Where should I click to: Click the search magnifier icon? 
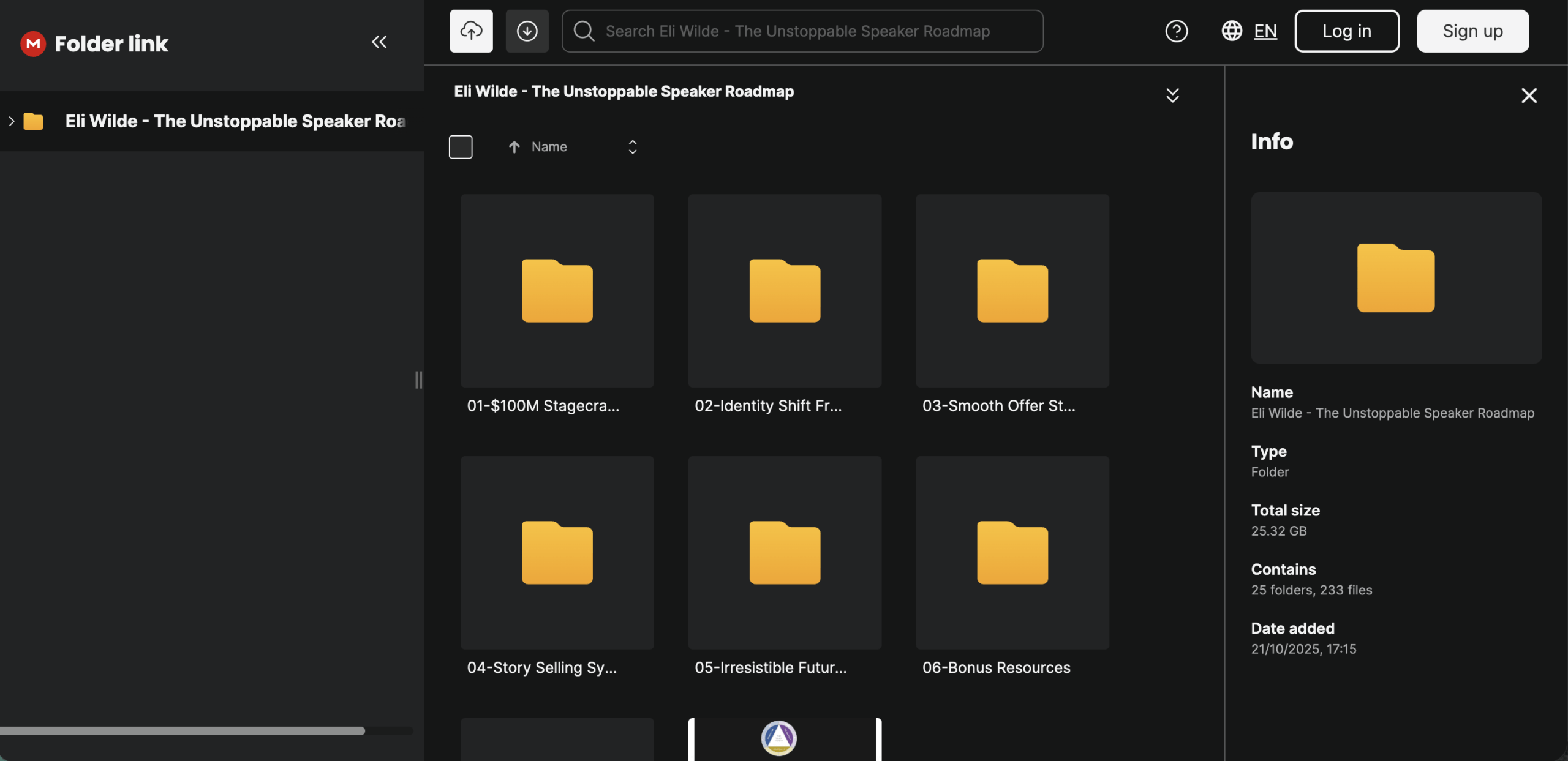[x=584, y=31]
